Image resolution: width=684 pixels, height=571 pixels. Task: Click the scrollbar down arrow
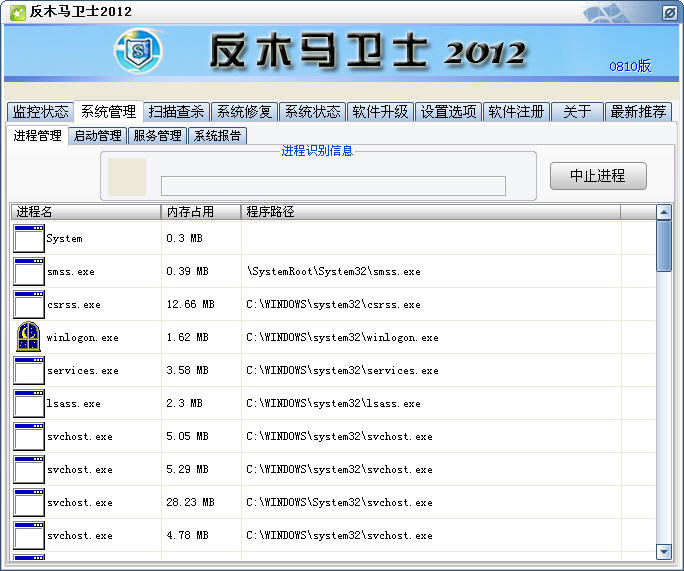pyautogui.click(x=664, y=551)
